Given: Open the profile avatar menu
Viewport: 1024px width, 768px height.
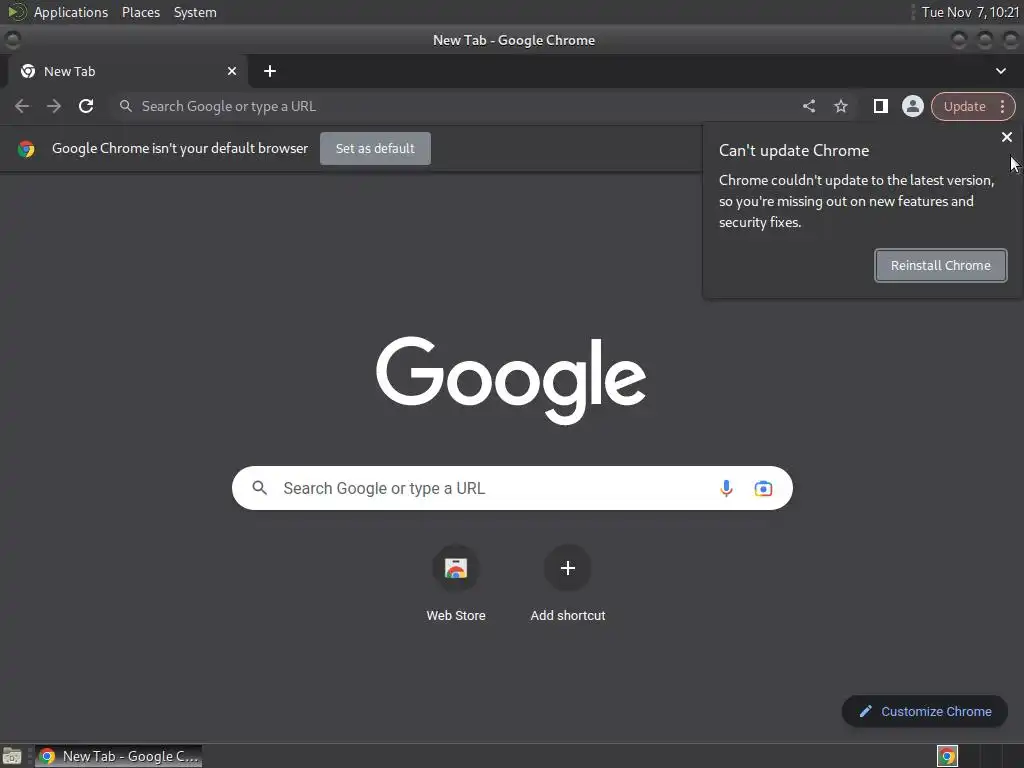Looking at the screenshot, I should [x=912, y=106].
